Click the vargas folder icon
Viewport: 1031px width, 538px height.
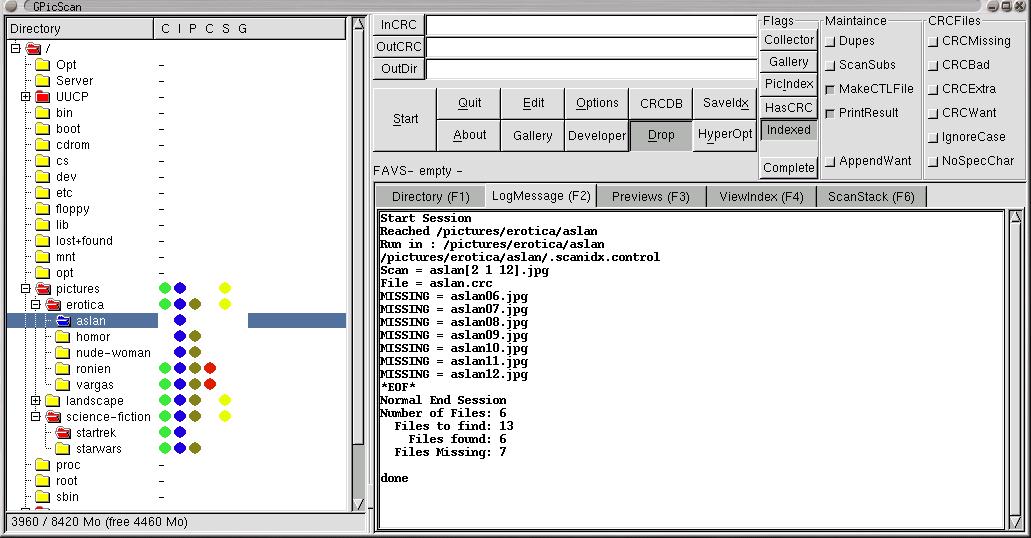click(63, 385)
